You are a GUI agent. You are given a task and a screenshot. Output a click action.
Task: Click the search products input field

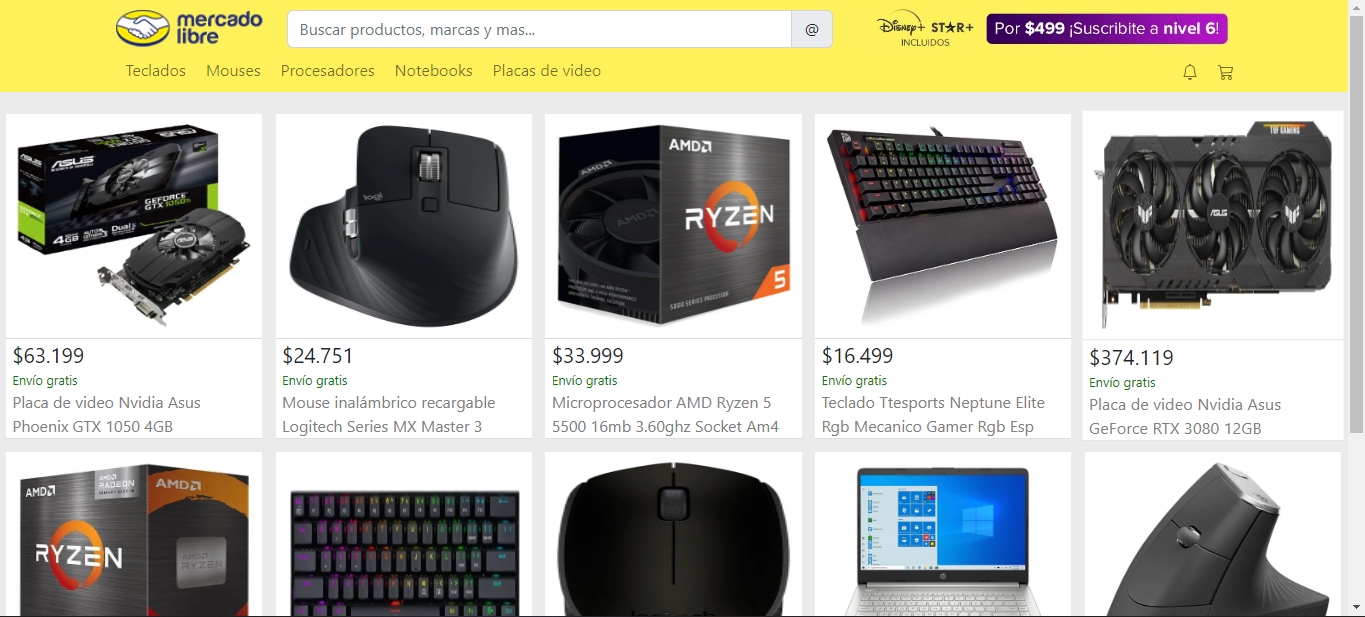[x=539, y=30]
